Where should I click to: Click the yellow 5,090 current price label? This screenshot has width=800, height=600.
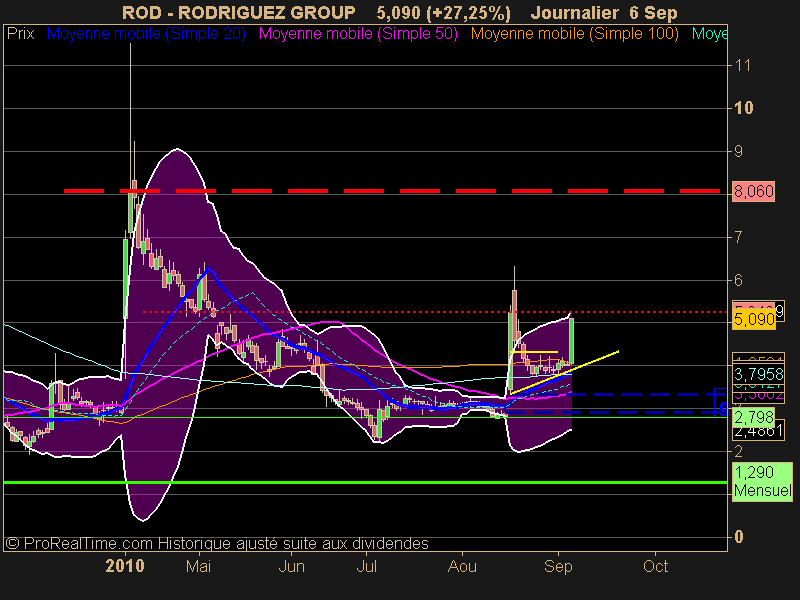(x=754, y=320)
